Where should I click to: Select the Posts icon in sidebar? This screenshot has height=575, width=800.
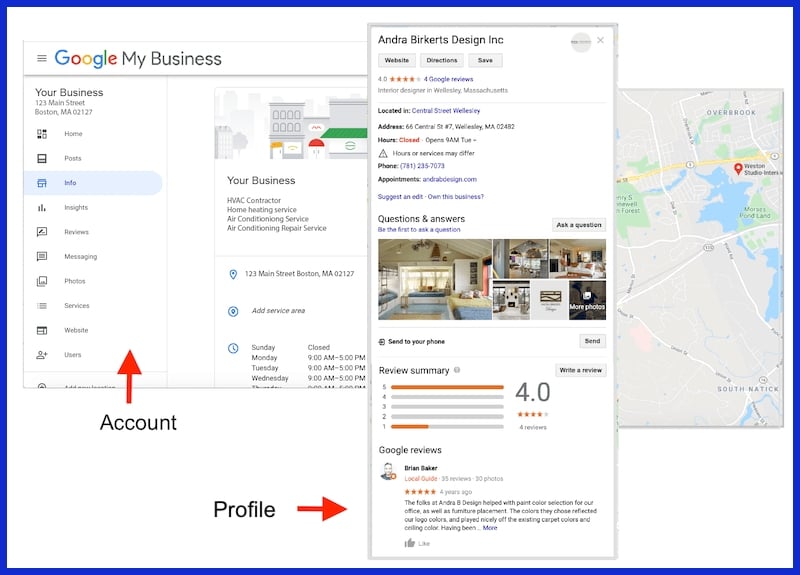(42, 158)
